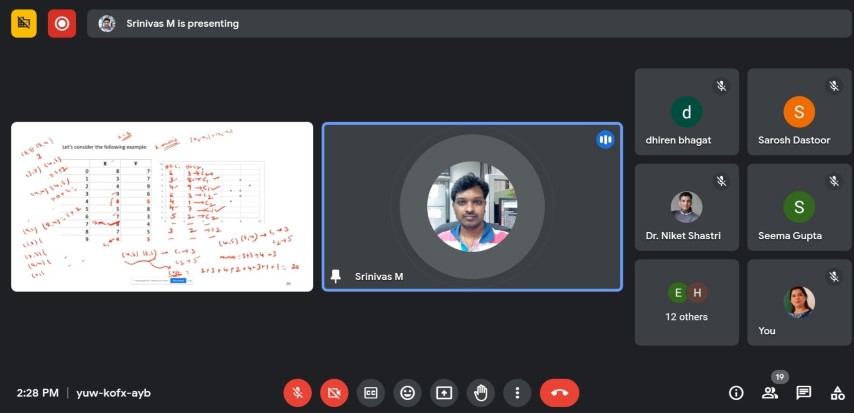Screen dimensions: 854x413
Task: Click the yellow captions-off icon at top left
Action: [x=24, y=23]
